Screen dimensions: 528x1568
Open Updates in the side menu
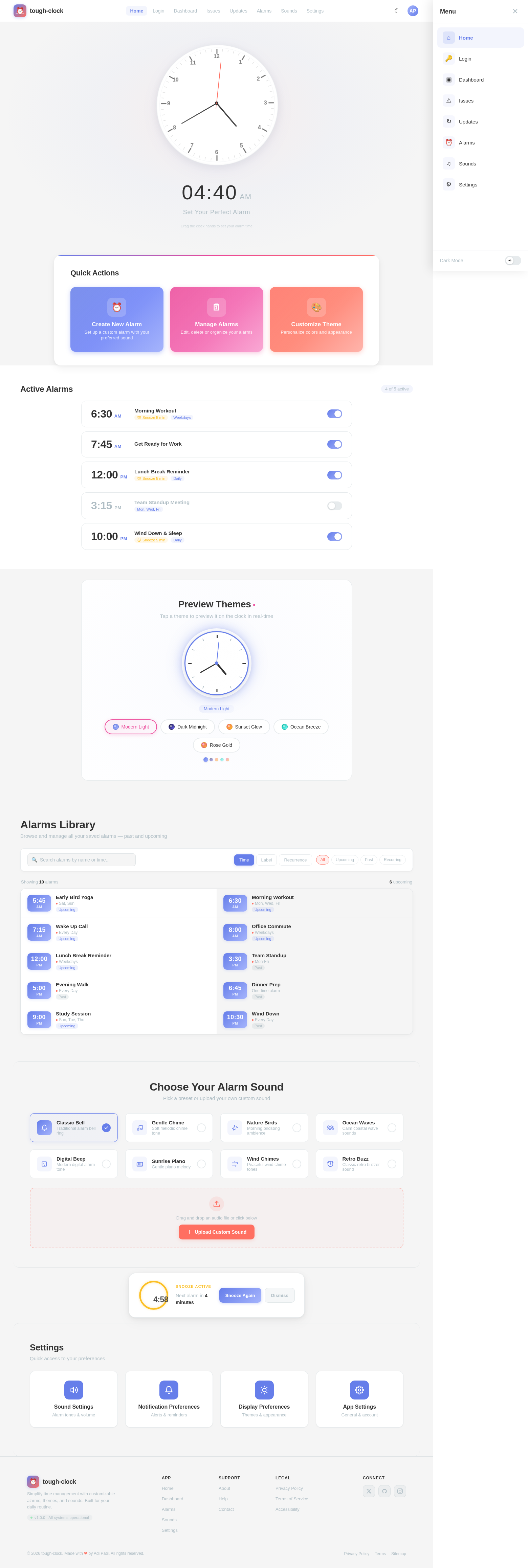[481, 122]
